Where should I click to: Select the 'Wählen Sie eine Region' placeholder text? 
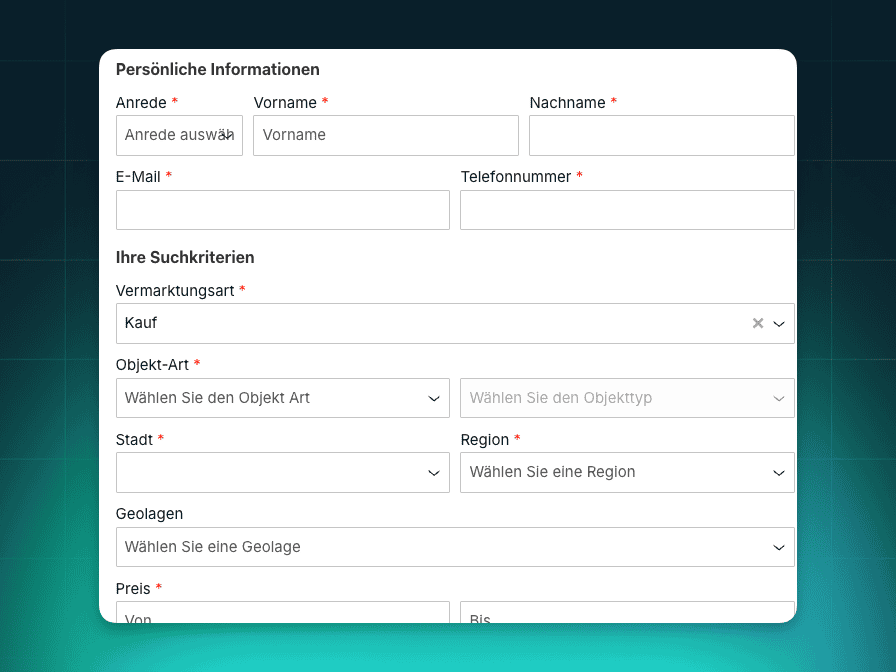(552, 472)
